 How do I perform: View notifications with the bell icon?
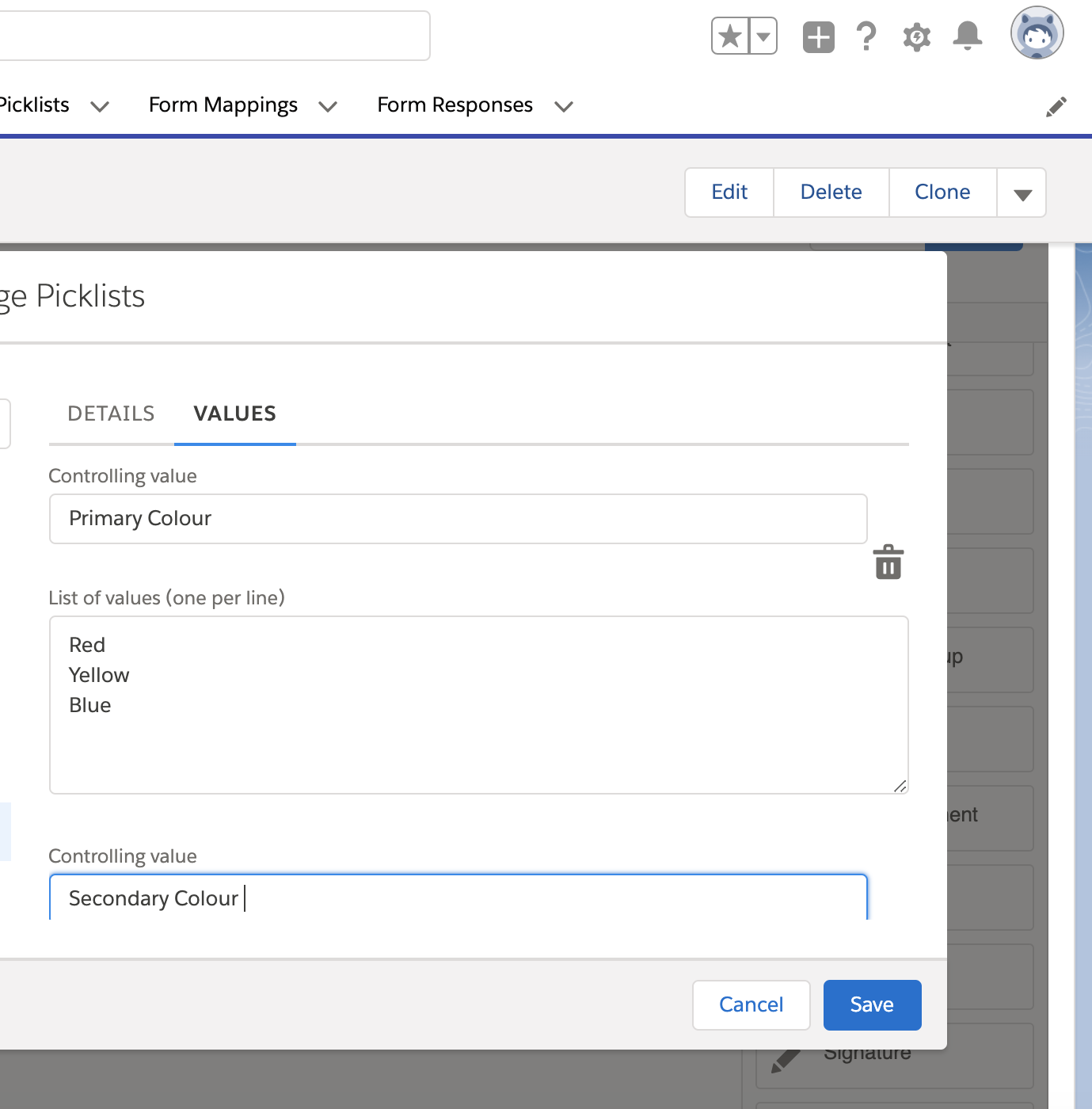coord(967,36)
